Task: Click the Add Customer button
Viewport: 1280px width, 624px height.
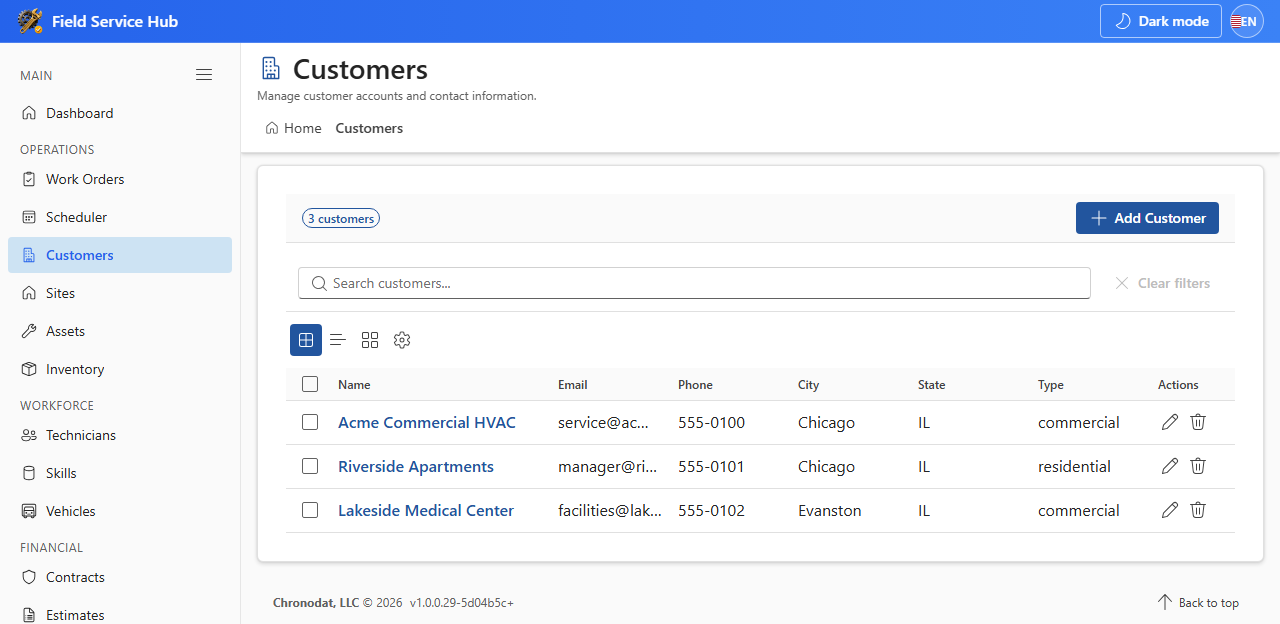Action: click(1147, 218)
